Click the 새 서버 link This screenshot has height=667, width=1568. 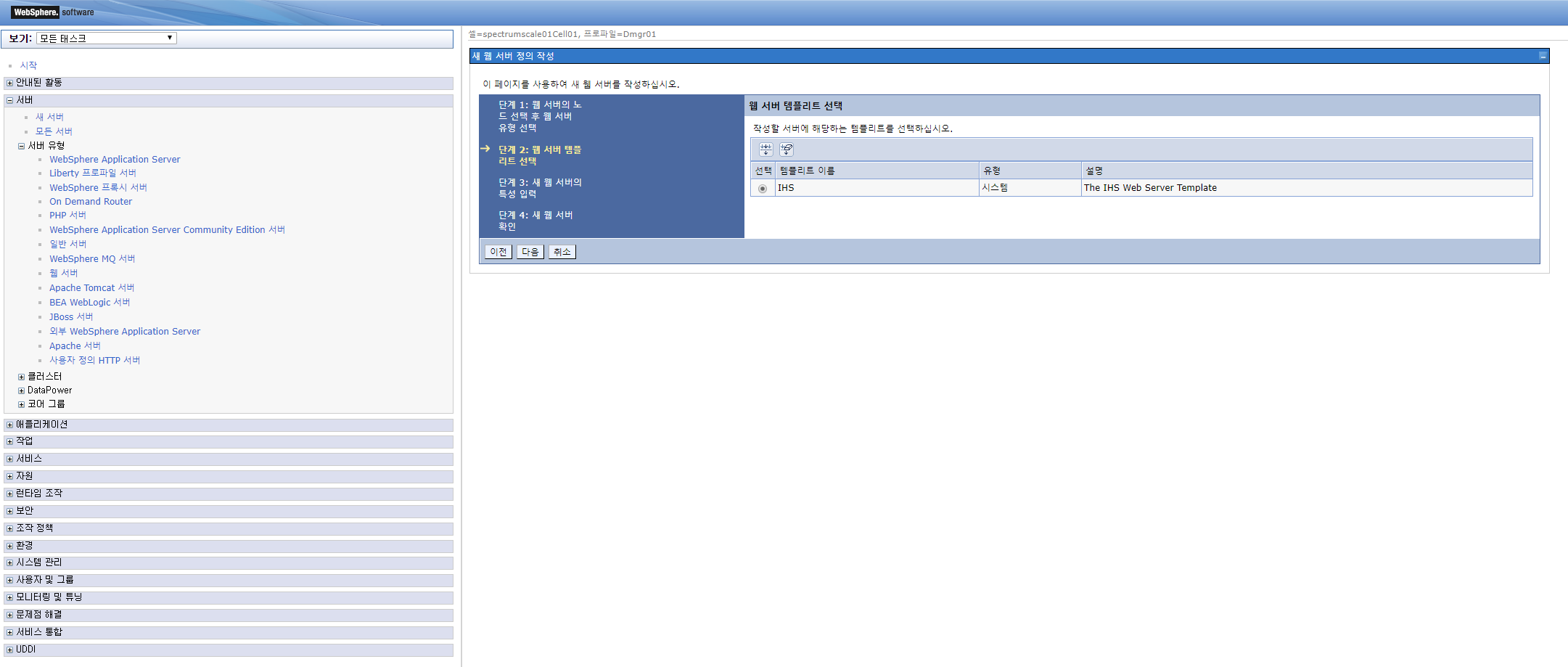tap(49, 117)
